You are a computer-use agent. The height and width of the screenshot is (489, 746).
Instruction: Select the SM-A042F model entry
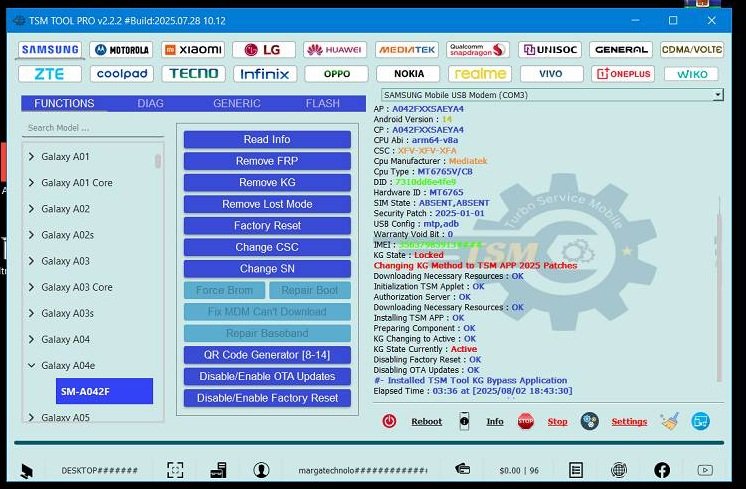[104, 391]
